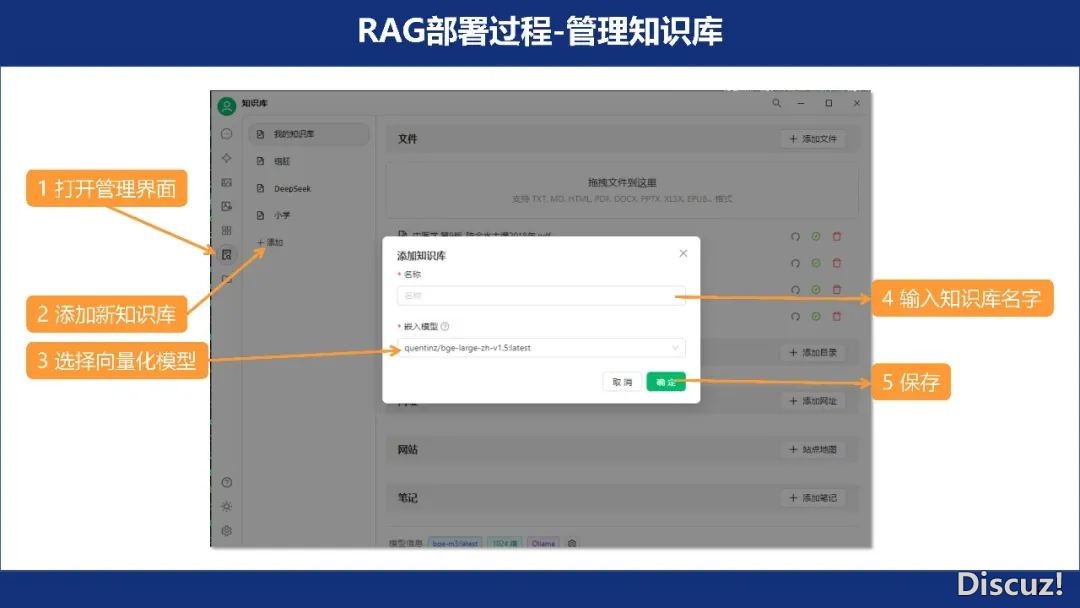Click the help icon beside 嵌入模型 label

[x=445, y=326]
